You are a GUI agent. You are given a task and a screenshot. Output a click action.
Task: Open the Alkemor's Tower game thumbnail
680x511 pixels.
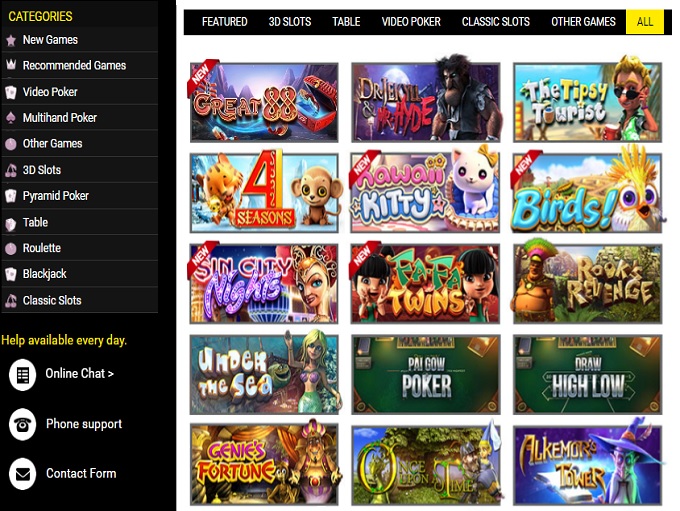[588, 465]
